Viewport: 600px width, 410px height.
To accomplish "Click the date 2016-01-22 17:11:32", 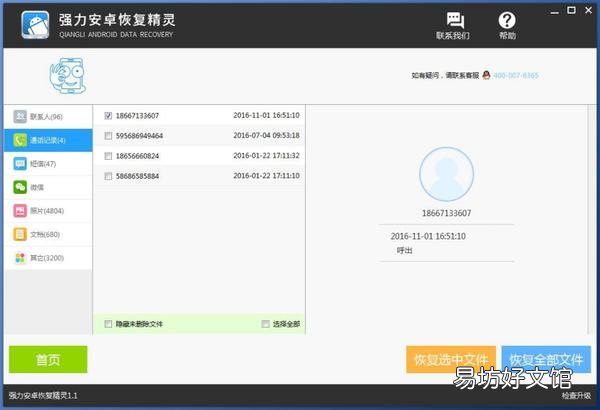I will (266, 156).
